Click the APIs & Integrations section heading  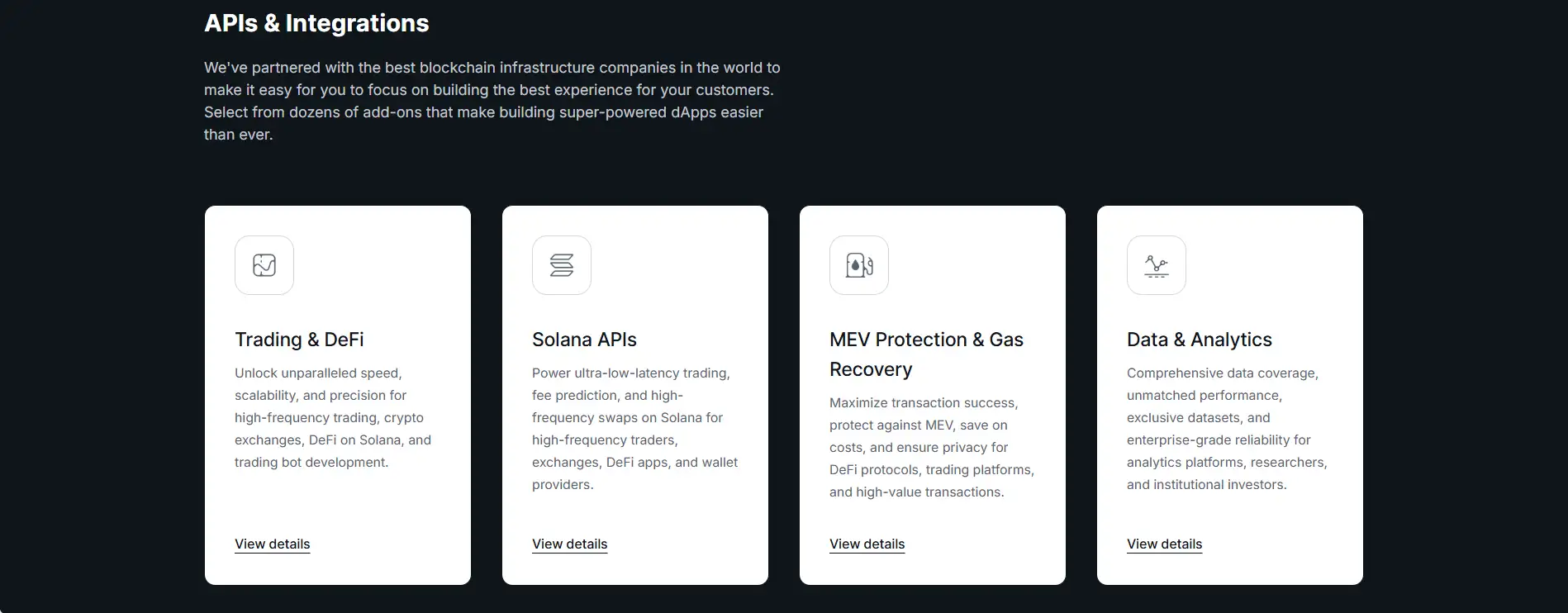(316, 23)
